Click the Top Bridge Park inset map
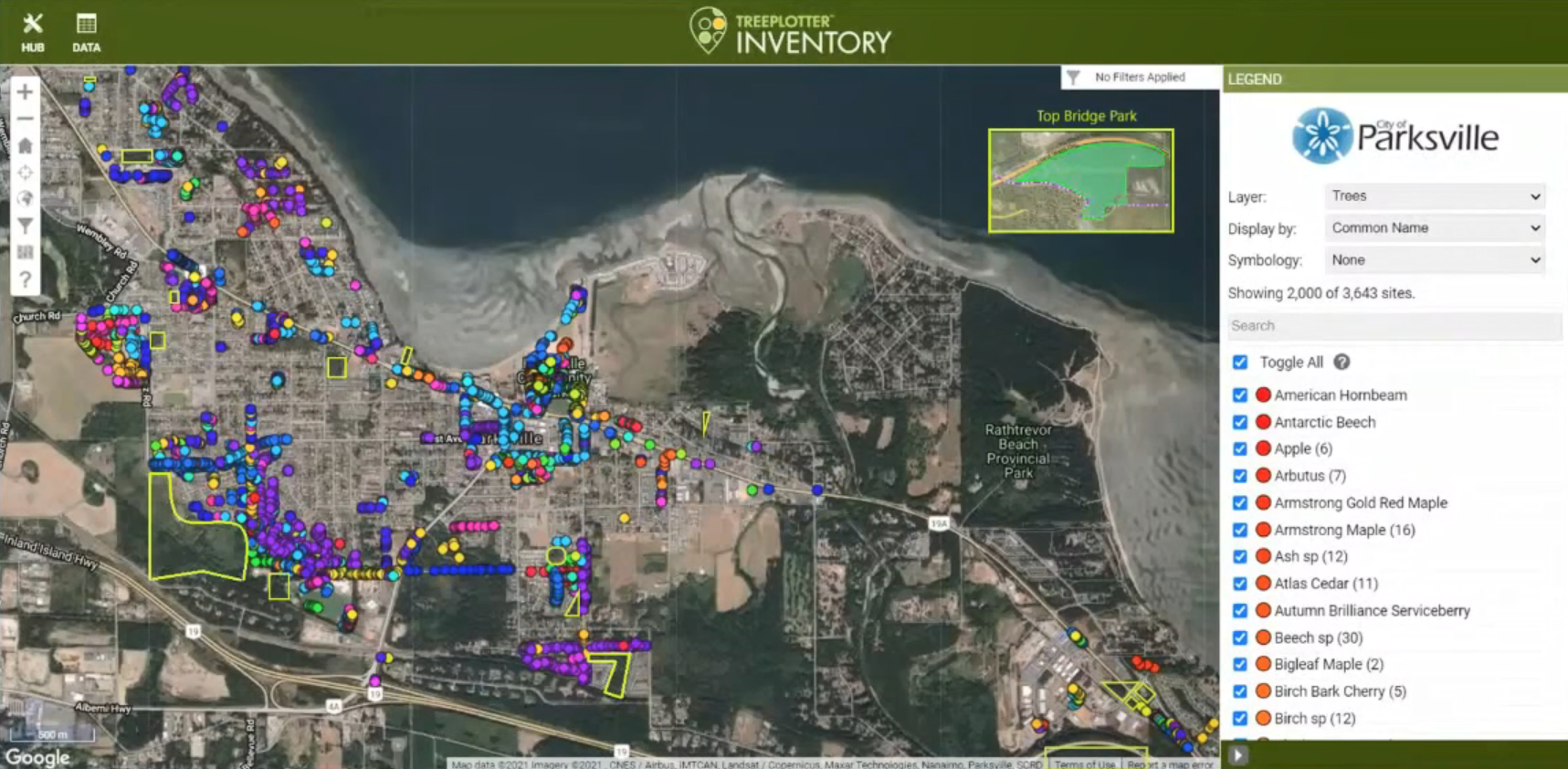 (x=1081, y=181)
